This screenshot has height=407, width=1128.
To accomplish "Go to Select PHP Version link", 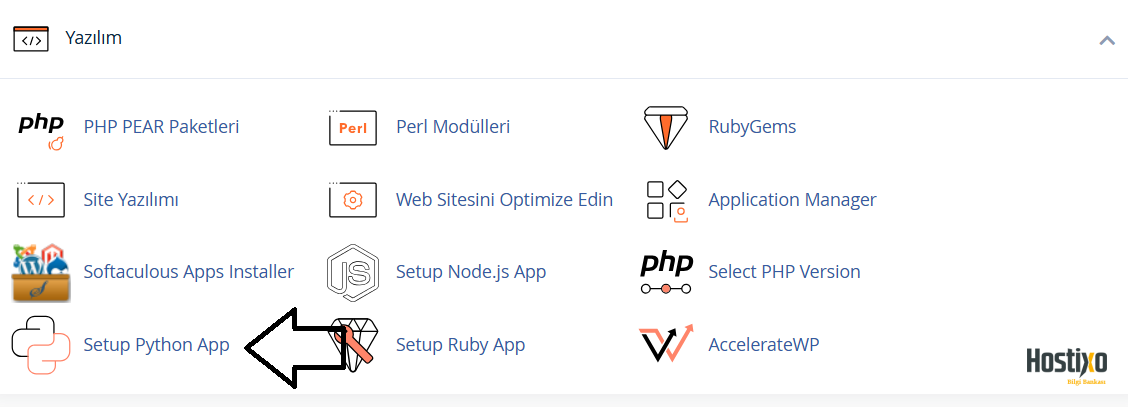I will coord(784,273).
